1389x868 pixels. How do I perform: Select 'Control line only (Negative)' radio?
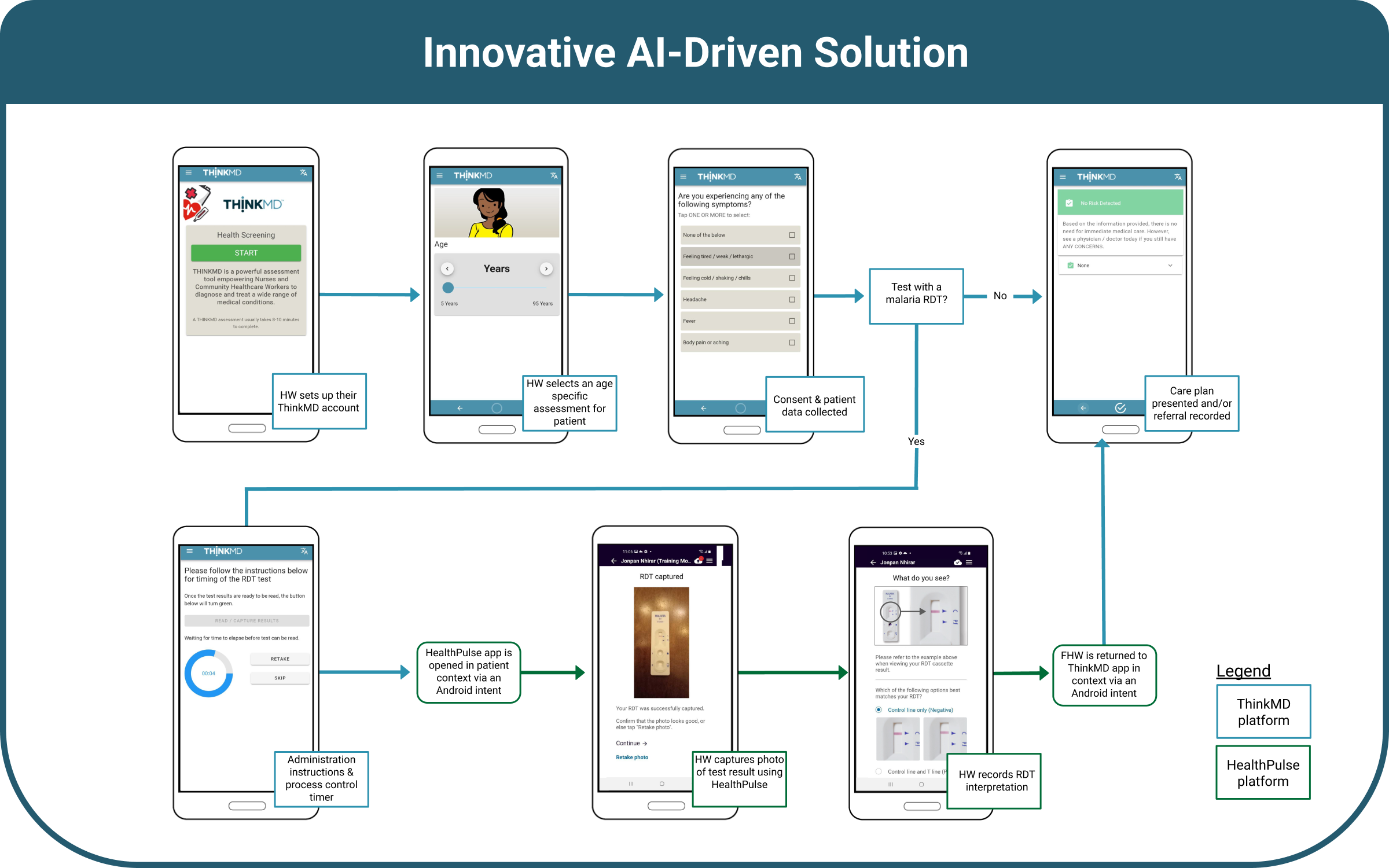tap(879, 709)
